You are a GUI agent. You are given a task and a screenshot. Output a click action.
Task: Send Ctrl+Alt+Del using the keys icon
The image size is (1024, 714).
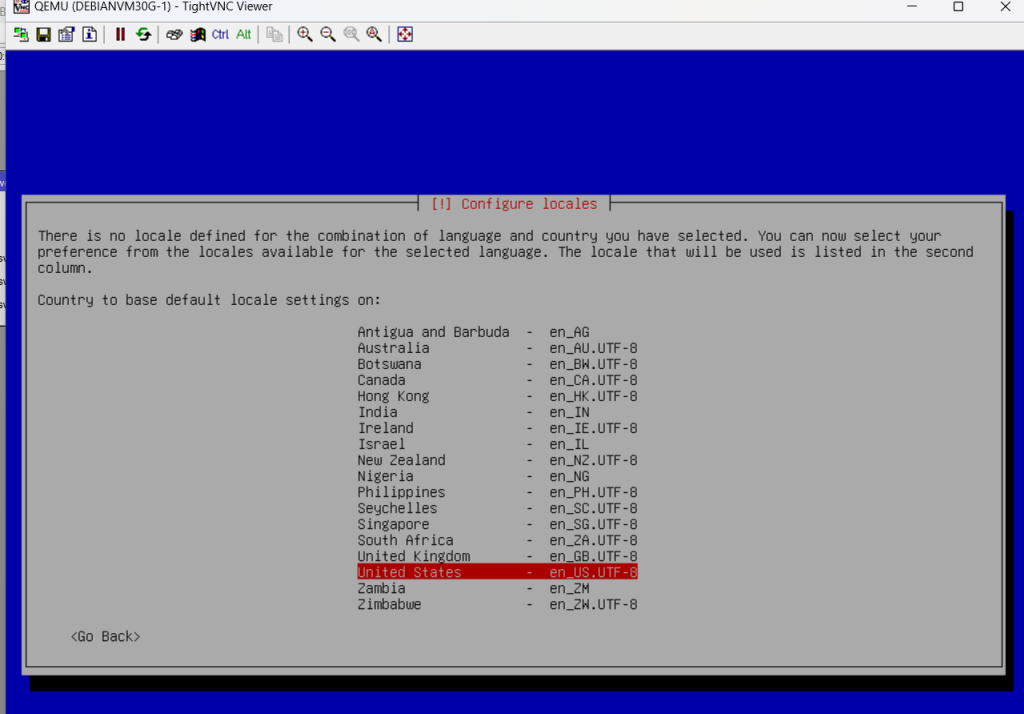coord(174,34)
